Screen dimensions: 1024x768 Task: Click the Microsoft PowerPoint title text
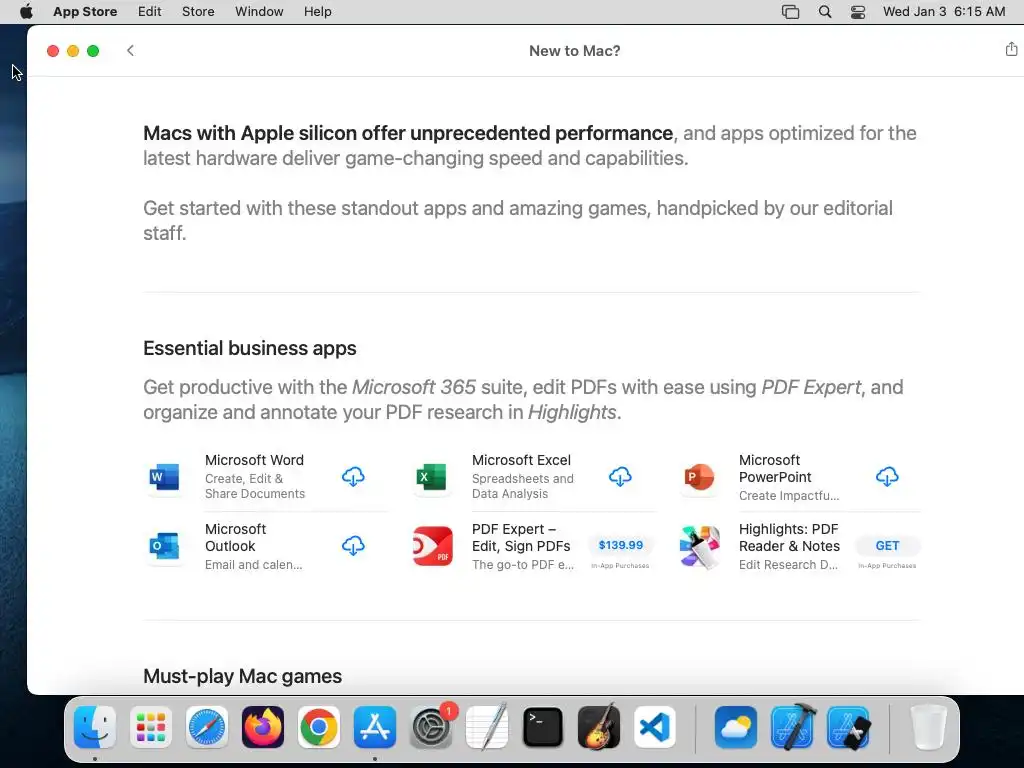click(775, 468)
